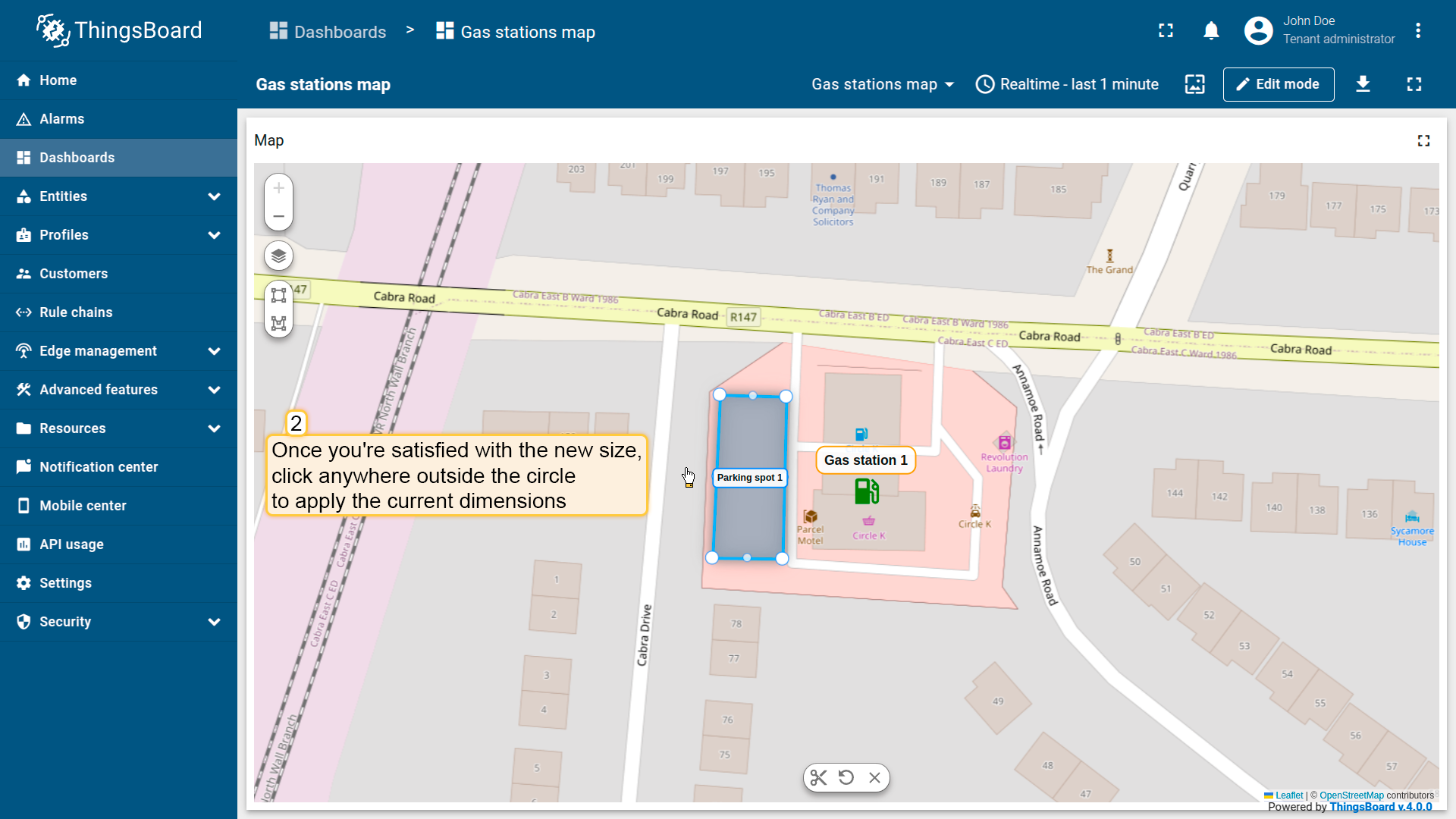Open the Alarms menu item

(x=61, y=119)
